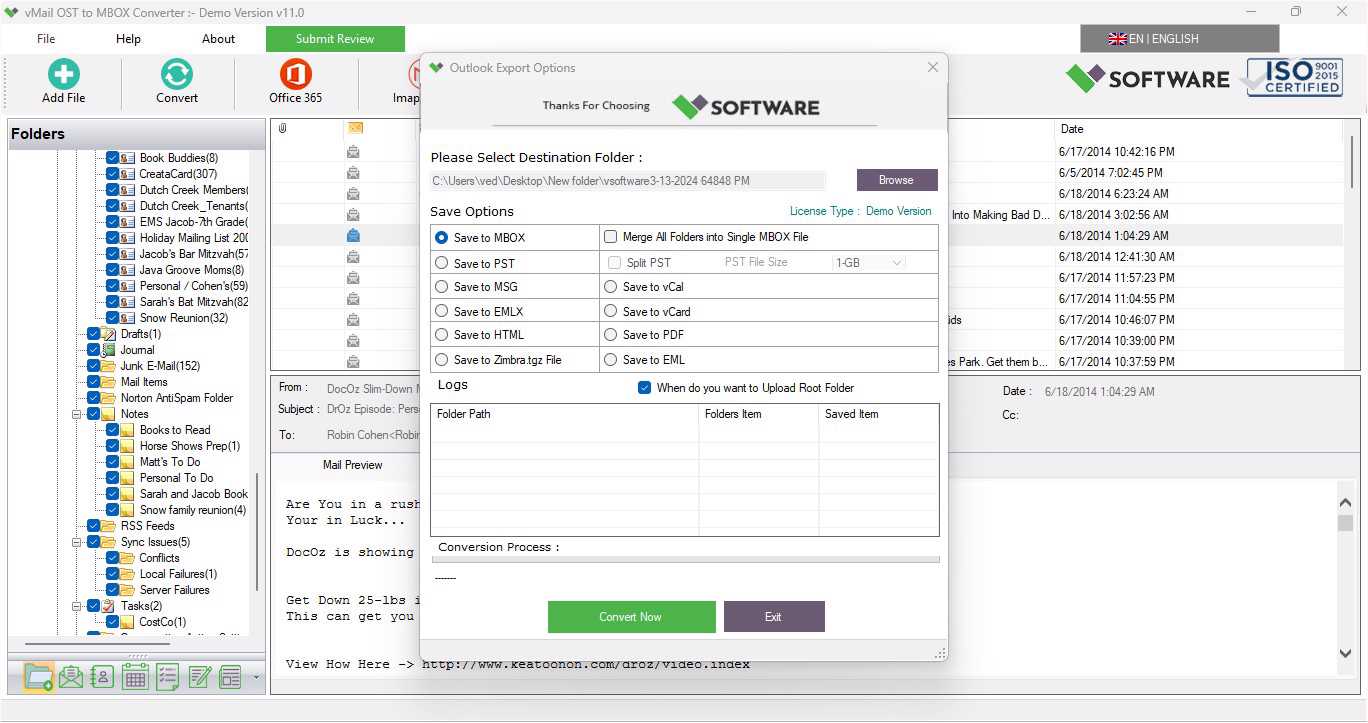Click the folder tree vertical scrollbar
Screen dimensions: 1368x723
tap(258, 530)
